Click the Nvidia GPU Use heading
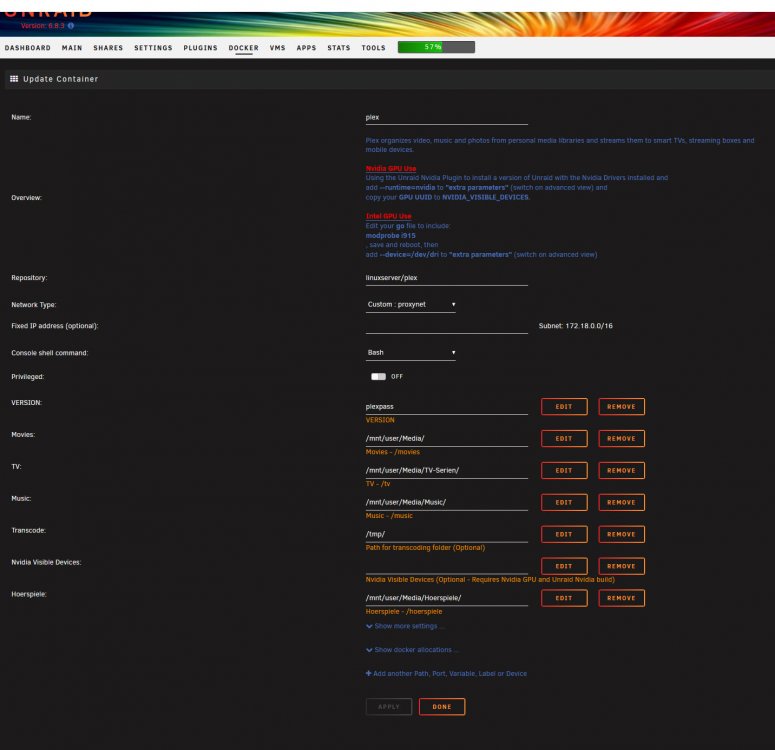The width and height of the screenshot is (775, 750). [x=391, y=169]
